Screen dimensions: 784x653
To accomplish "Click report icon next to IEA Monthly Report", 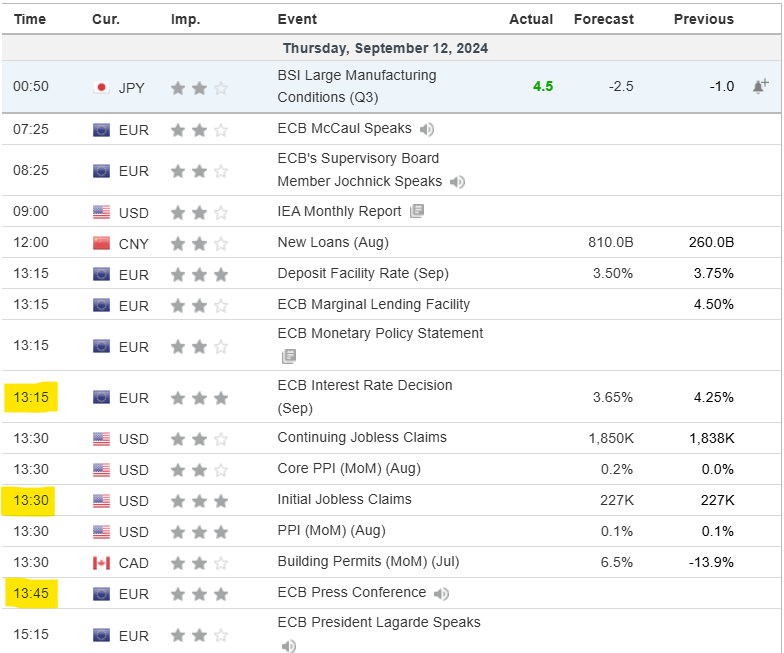I will point(417,211).
